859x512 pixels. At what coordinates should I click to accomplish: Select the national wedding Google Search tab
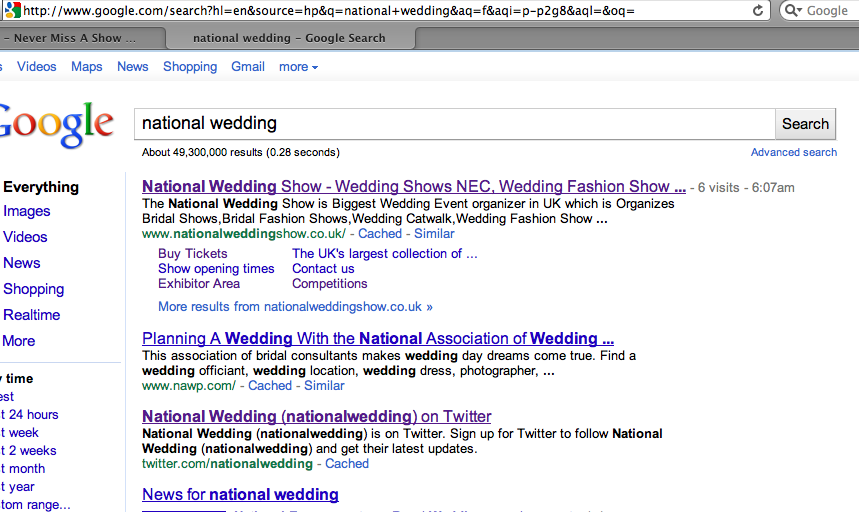pos(289,38)
